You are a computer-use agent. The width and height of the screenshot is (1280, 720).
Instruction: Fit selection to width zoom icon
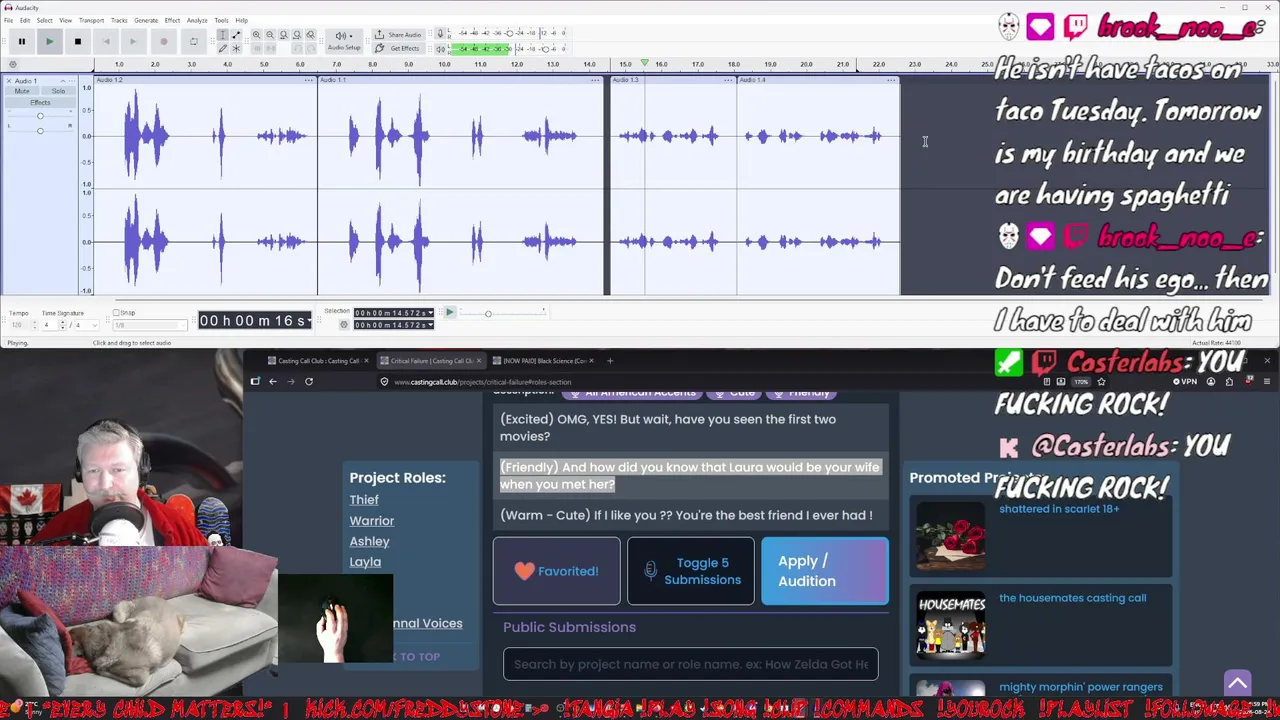[283, 35]
